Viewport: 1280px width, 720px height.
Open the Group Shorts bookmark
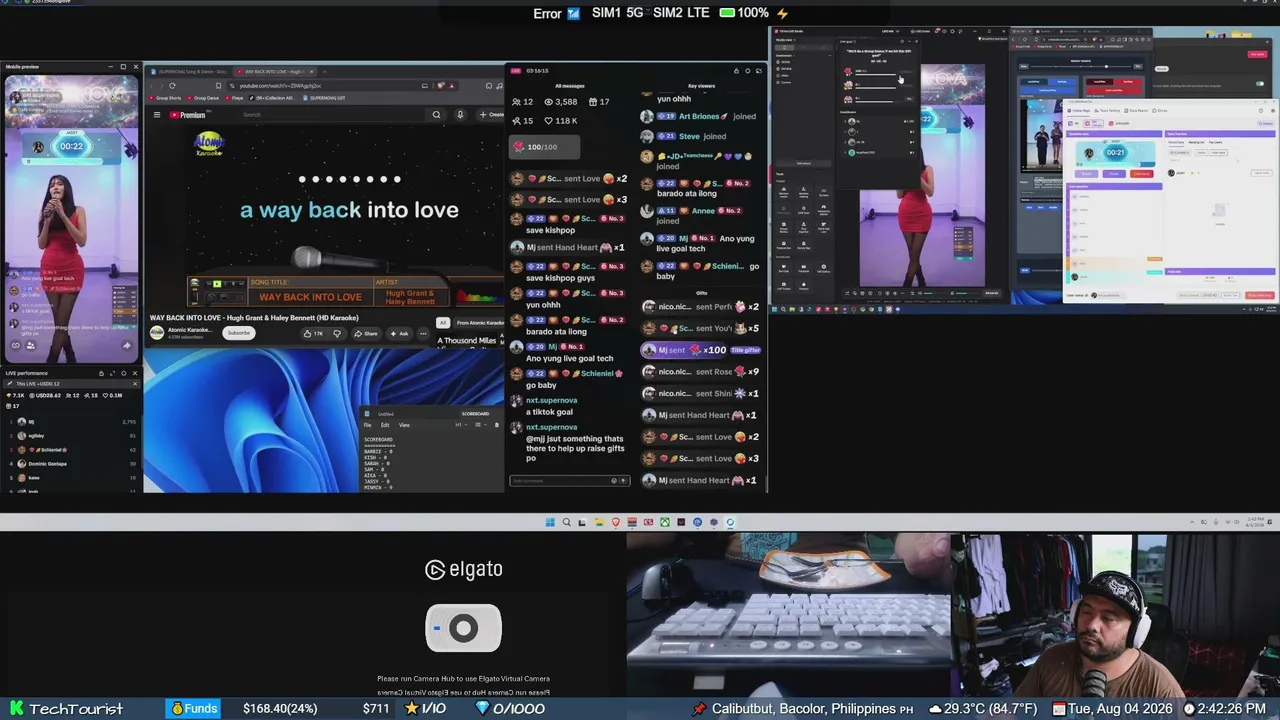coord(167,98)
